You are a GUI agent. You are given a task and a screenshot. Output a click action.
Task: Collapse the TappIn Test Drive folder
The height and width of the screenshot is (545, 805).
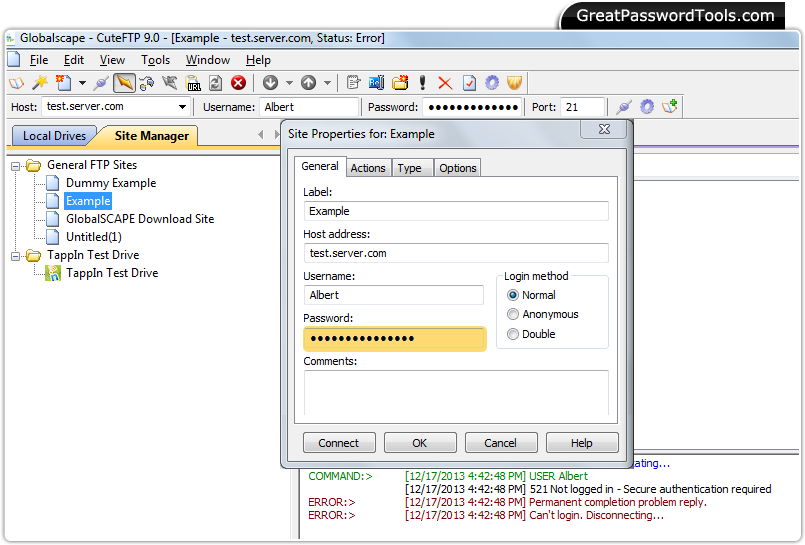click(15, 256)
